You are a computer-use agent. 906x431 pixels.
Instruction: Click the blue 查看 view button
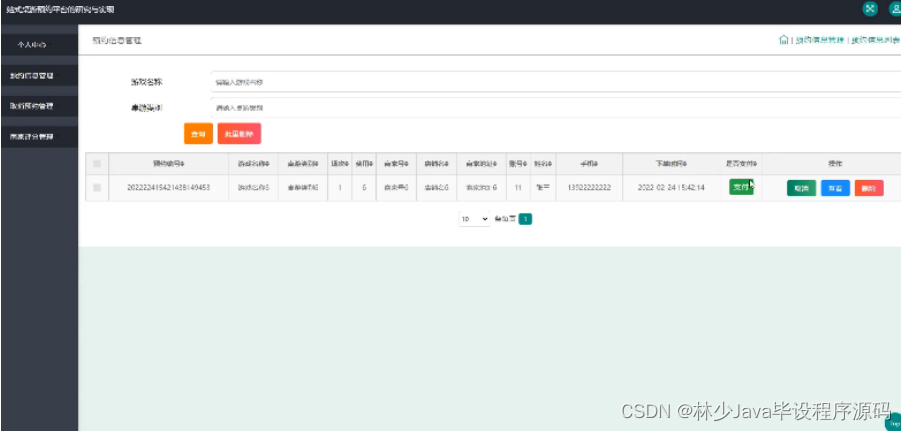(836, 188)
